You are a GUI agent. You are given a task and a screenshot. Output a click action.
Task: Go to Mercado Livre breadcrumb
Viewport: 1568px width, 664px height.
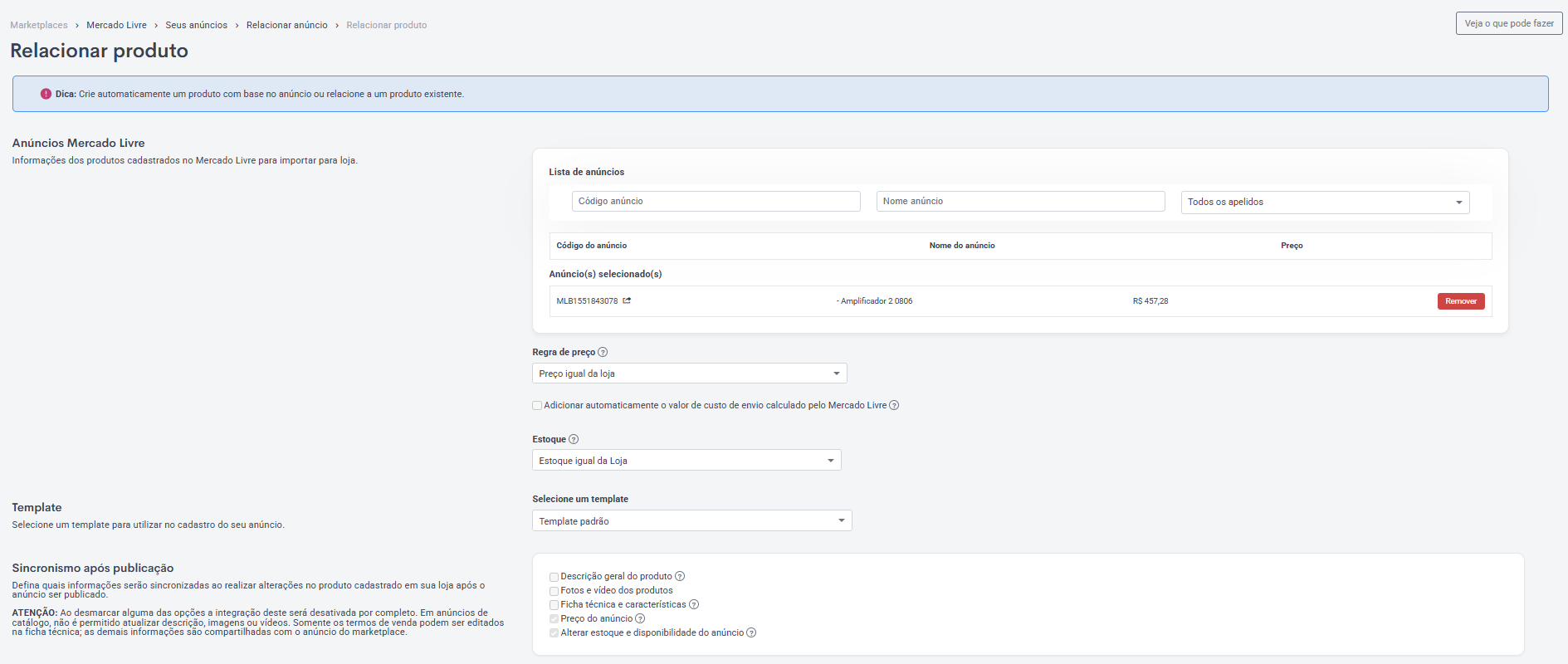pos(116,25)
